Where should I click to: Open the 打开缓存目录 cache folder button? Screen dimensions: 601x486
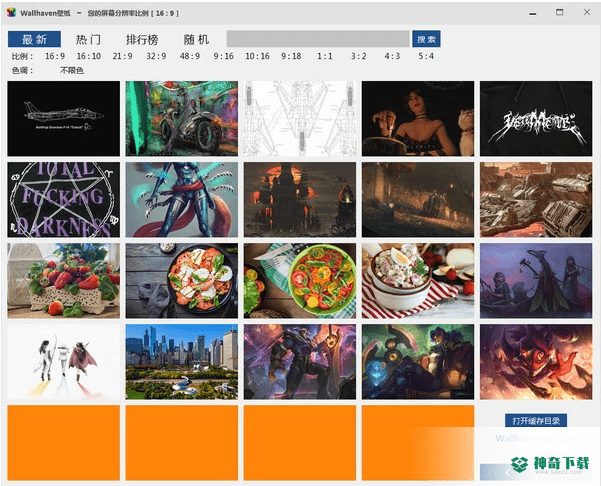536,421
